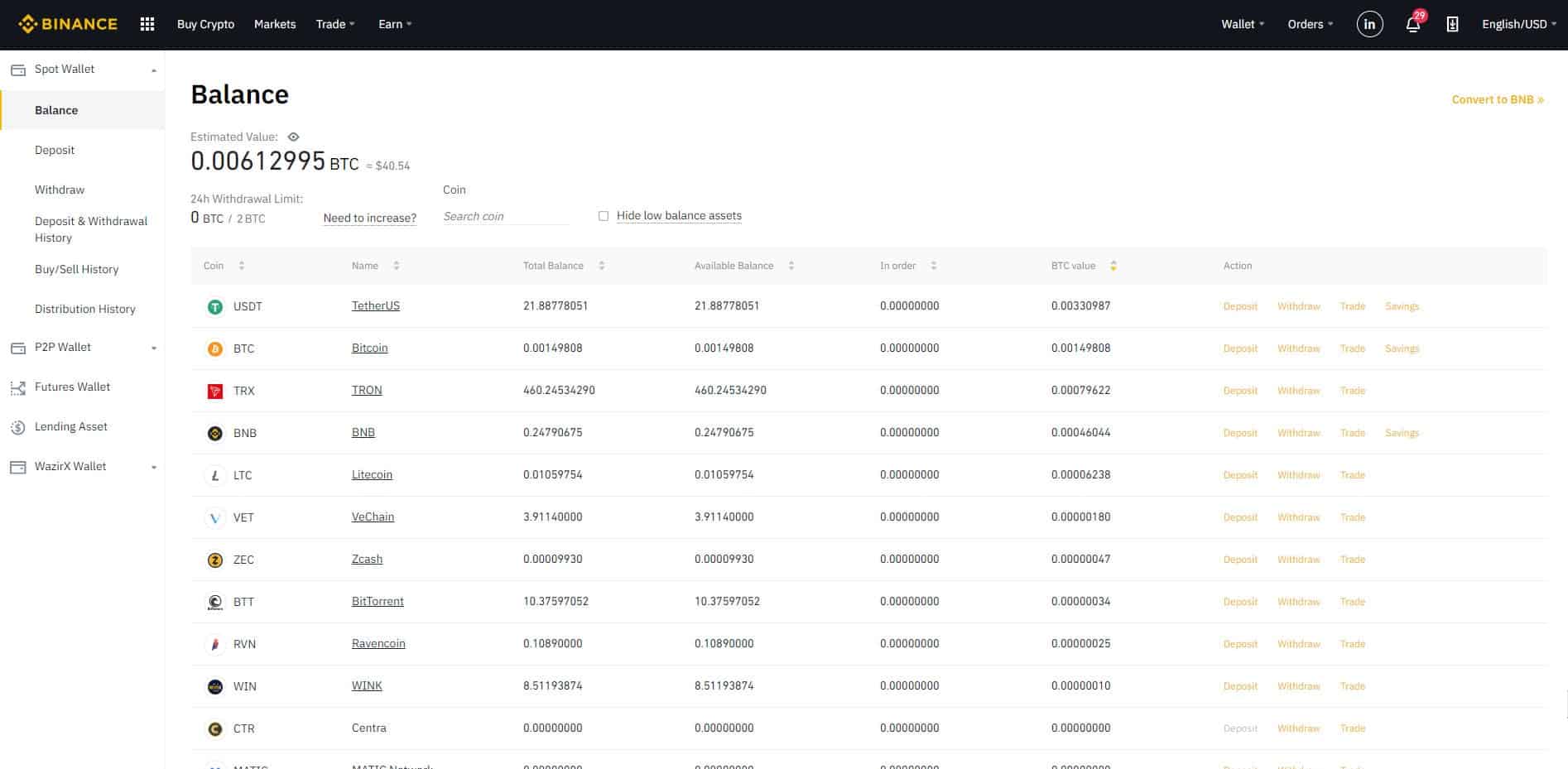
Task: Click Need to increase? link
Action: point(370,218)
